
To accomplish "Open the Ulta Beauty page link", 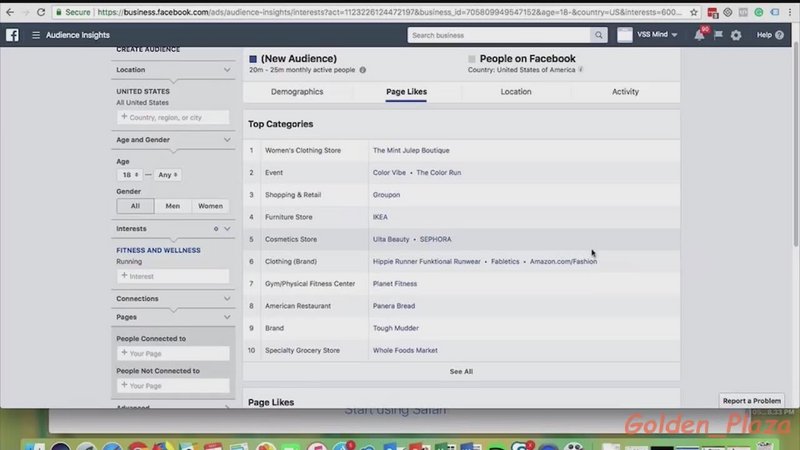I will [x=391, y=239].
